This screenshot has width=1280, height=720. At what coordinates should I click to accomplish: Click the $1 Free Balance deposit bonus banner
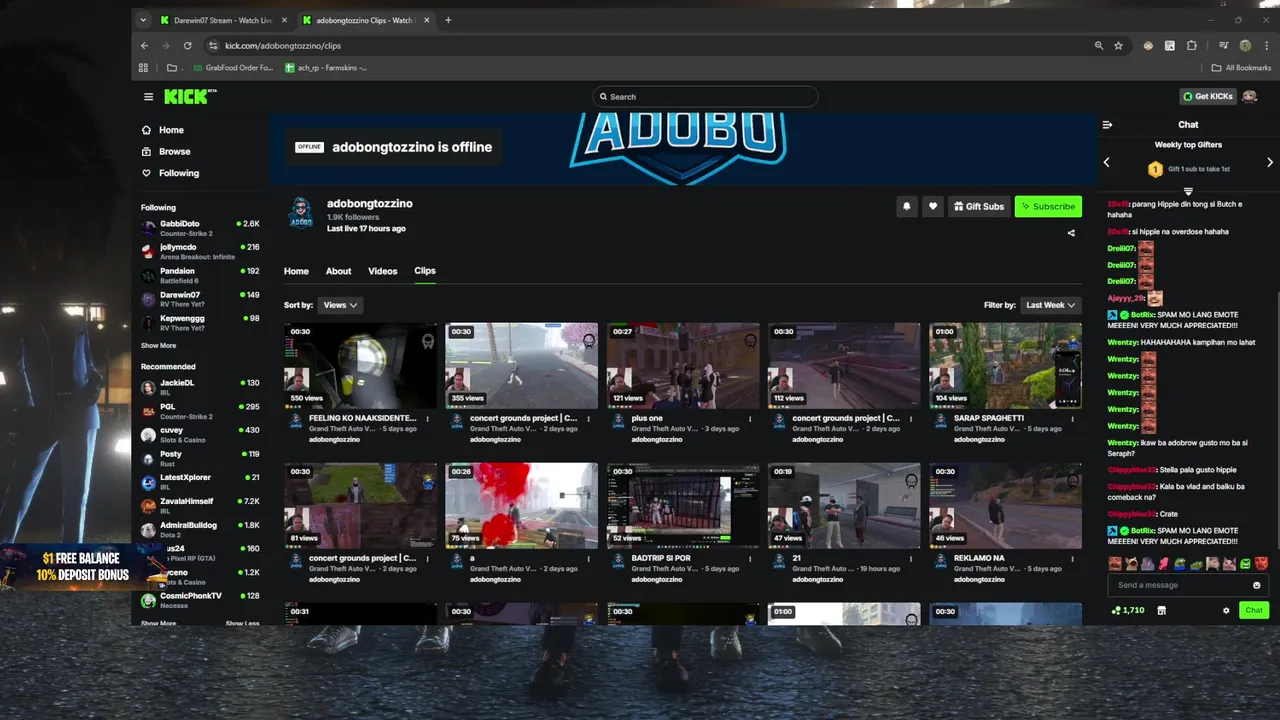click(84, 566)
